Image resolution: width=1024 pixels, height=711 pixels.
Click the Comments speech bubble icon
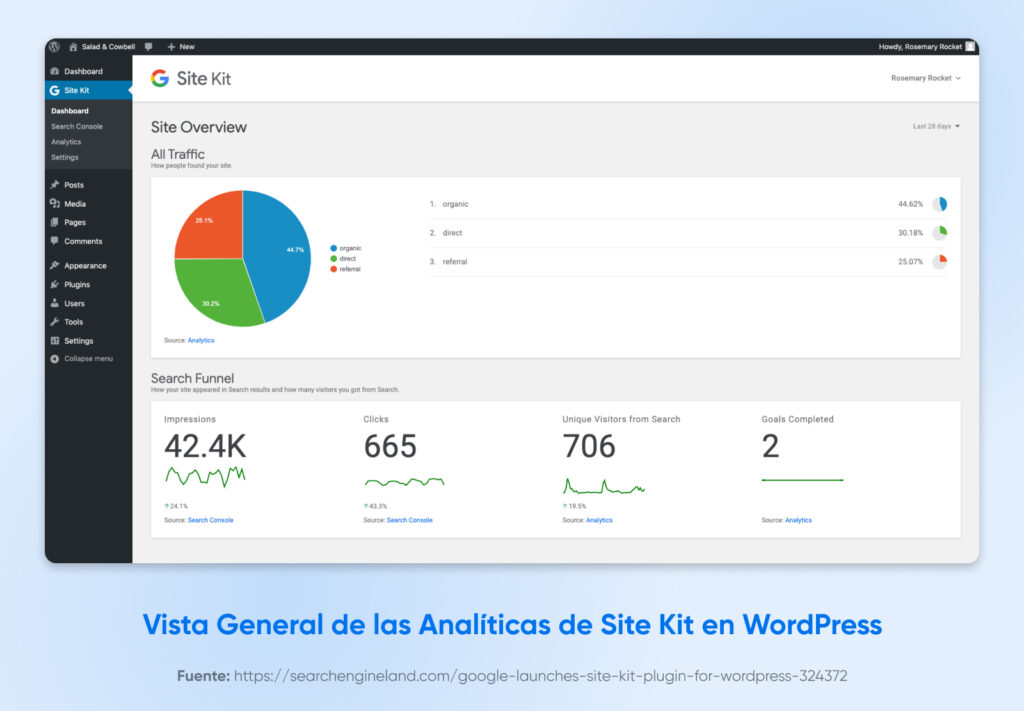click(x=54, y=241)
